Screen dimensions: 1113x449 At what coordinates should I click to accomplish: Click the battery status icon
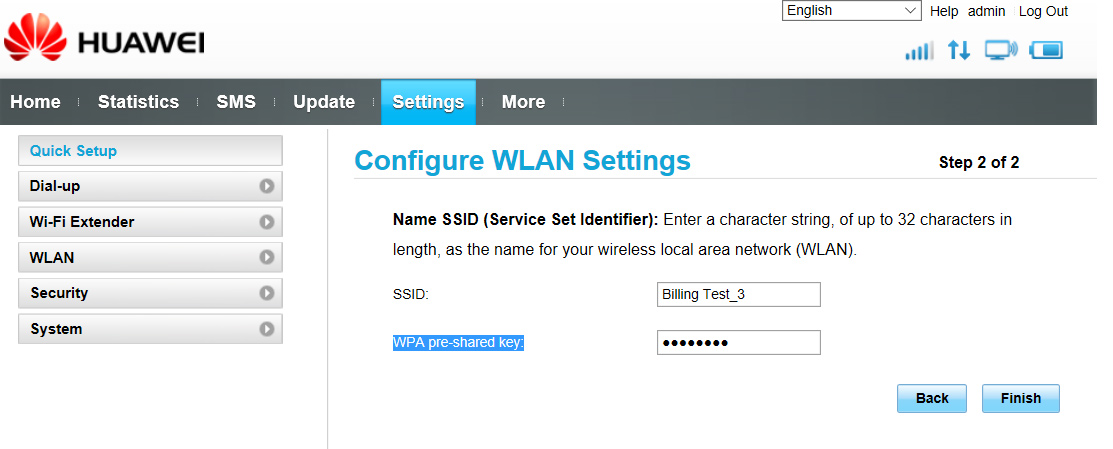(1046, 50)
